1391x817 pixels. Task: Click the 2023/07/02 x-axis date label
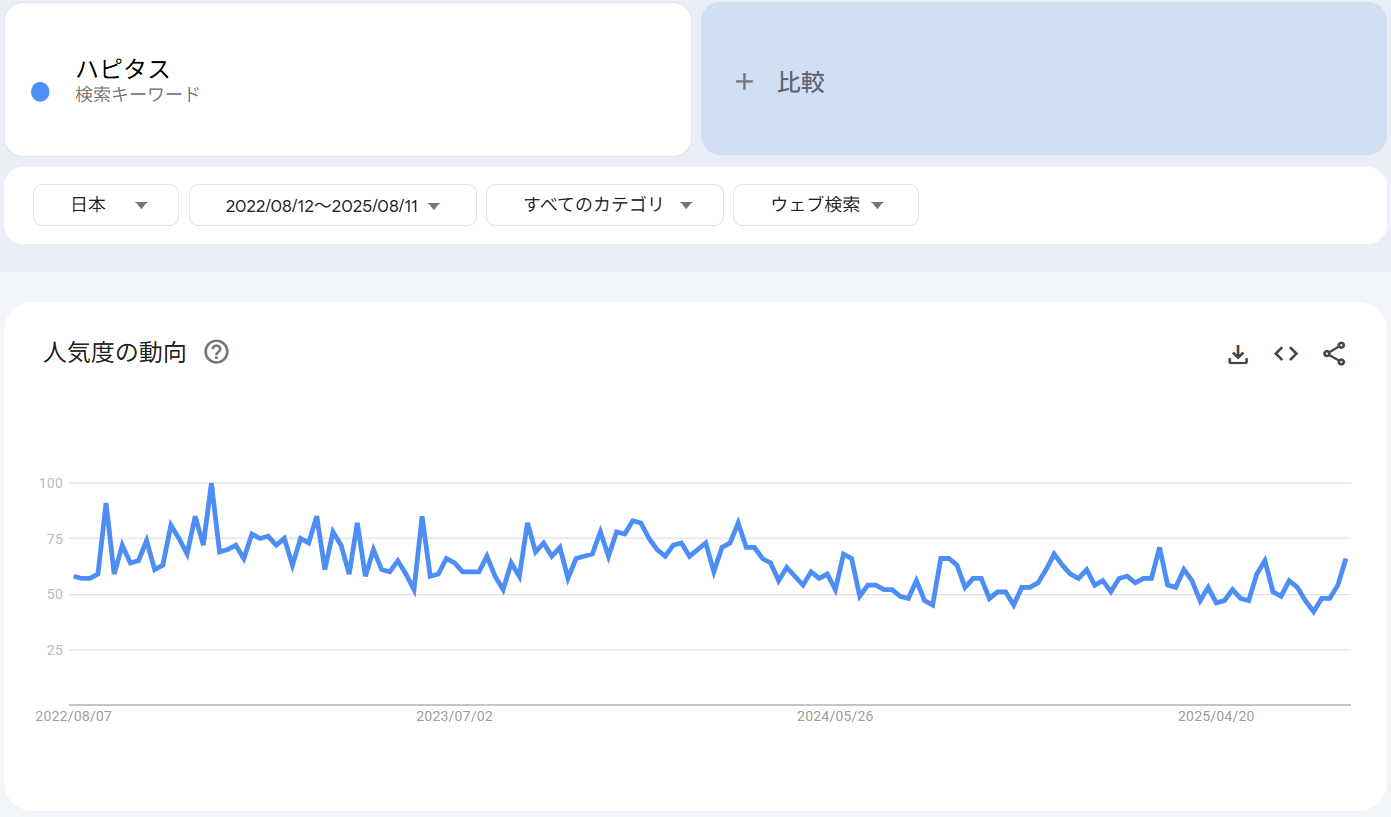click(454, 717)
